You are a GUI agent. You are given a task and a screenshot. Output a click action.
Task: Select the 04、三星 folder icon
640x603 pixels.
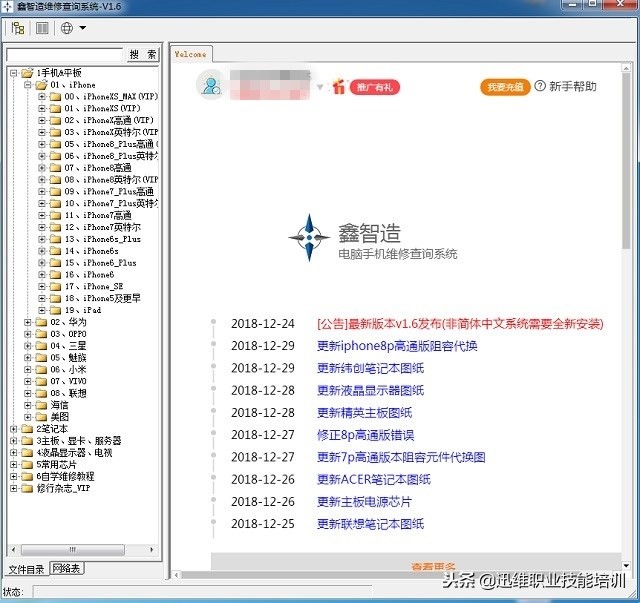pyautogui.click(x=41, y=346)
